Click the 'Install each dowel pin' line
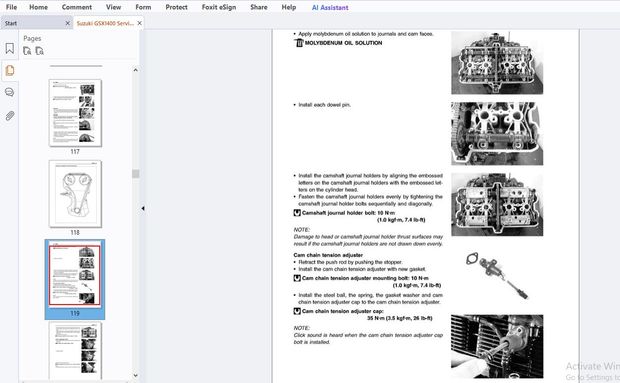The height and width of the screenshot is (383, 620). pos(325,105)
